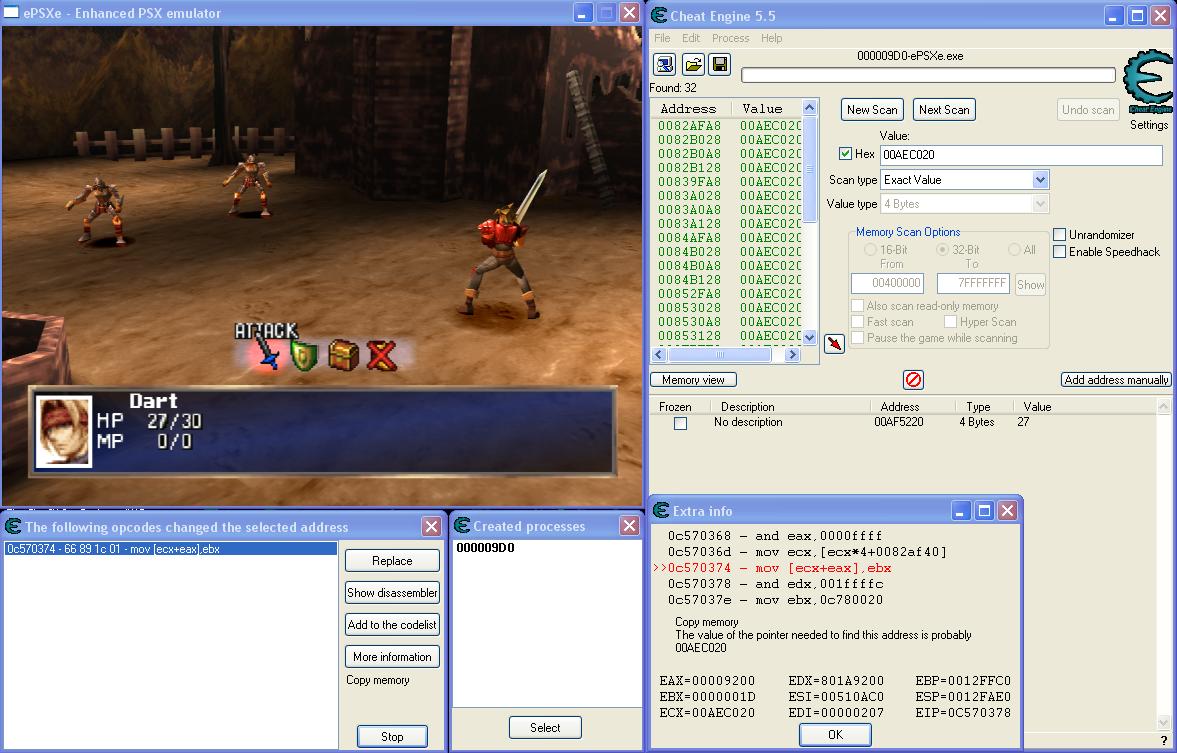This screenshot has width=1177, height=753.
Task: Open the Scan type dropdown
Action: 1040,179
